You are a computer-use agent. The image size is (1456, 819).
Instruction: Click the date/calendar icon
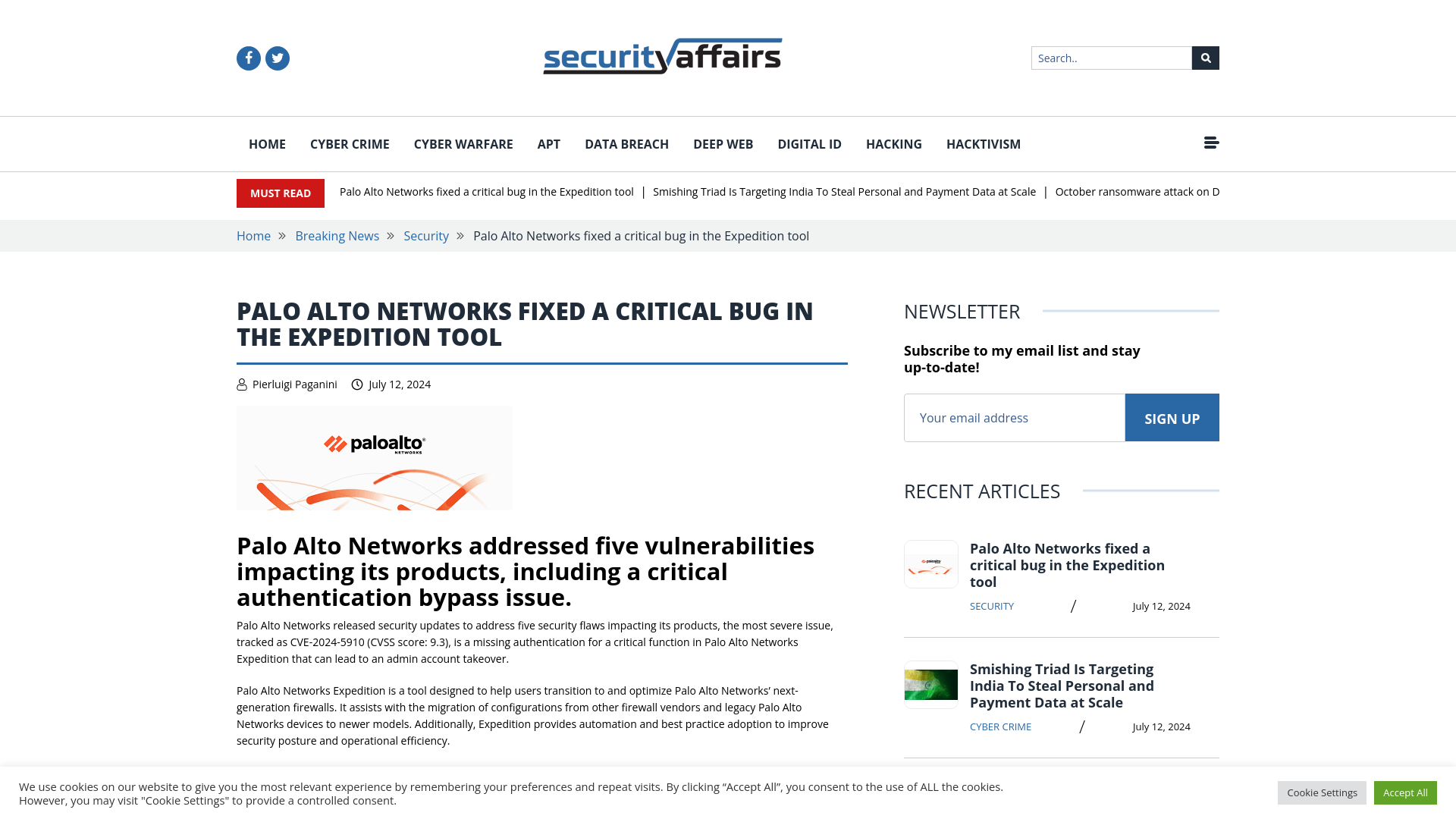[357, 384]
